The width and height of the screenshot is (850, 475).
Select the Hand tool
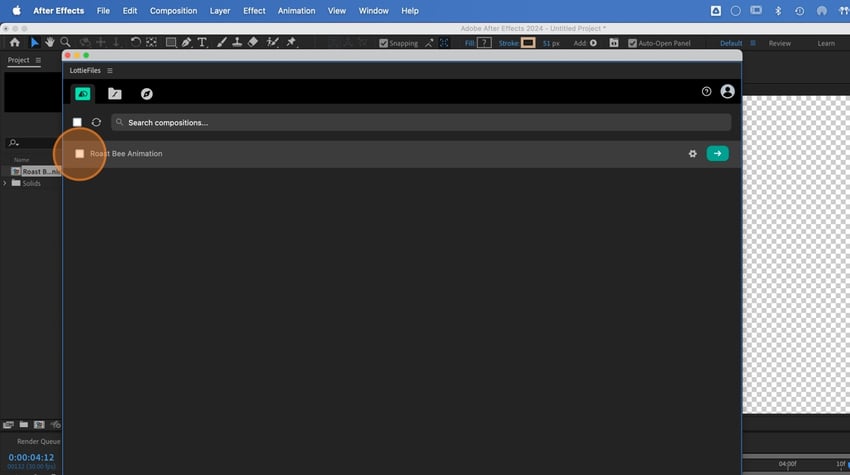tap(49, 42)
